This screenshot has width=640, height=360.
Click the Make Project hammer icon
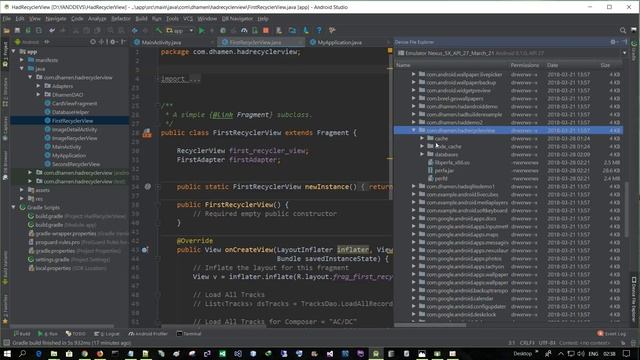coord(158,30)
